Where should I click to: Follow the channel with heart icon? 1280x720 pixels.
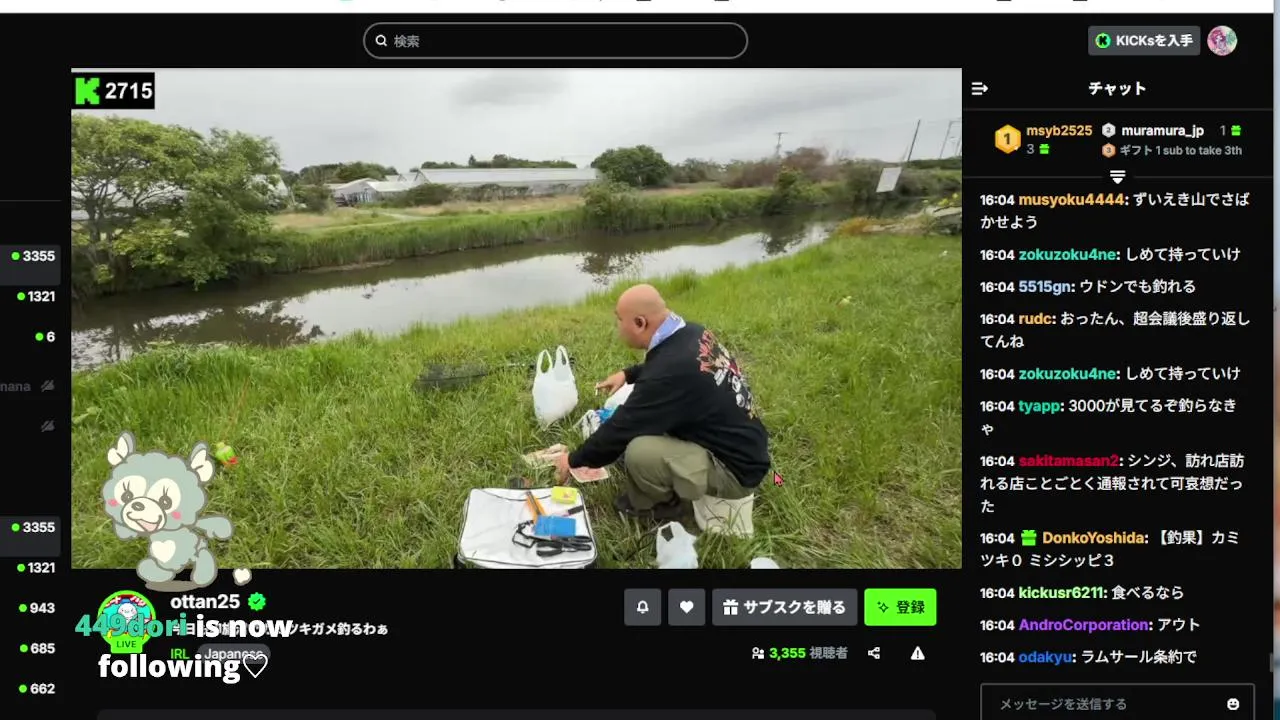[x=686, y=607]
